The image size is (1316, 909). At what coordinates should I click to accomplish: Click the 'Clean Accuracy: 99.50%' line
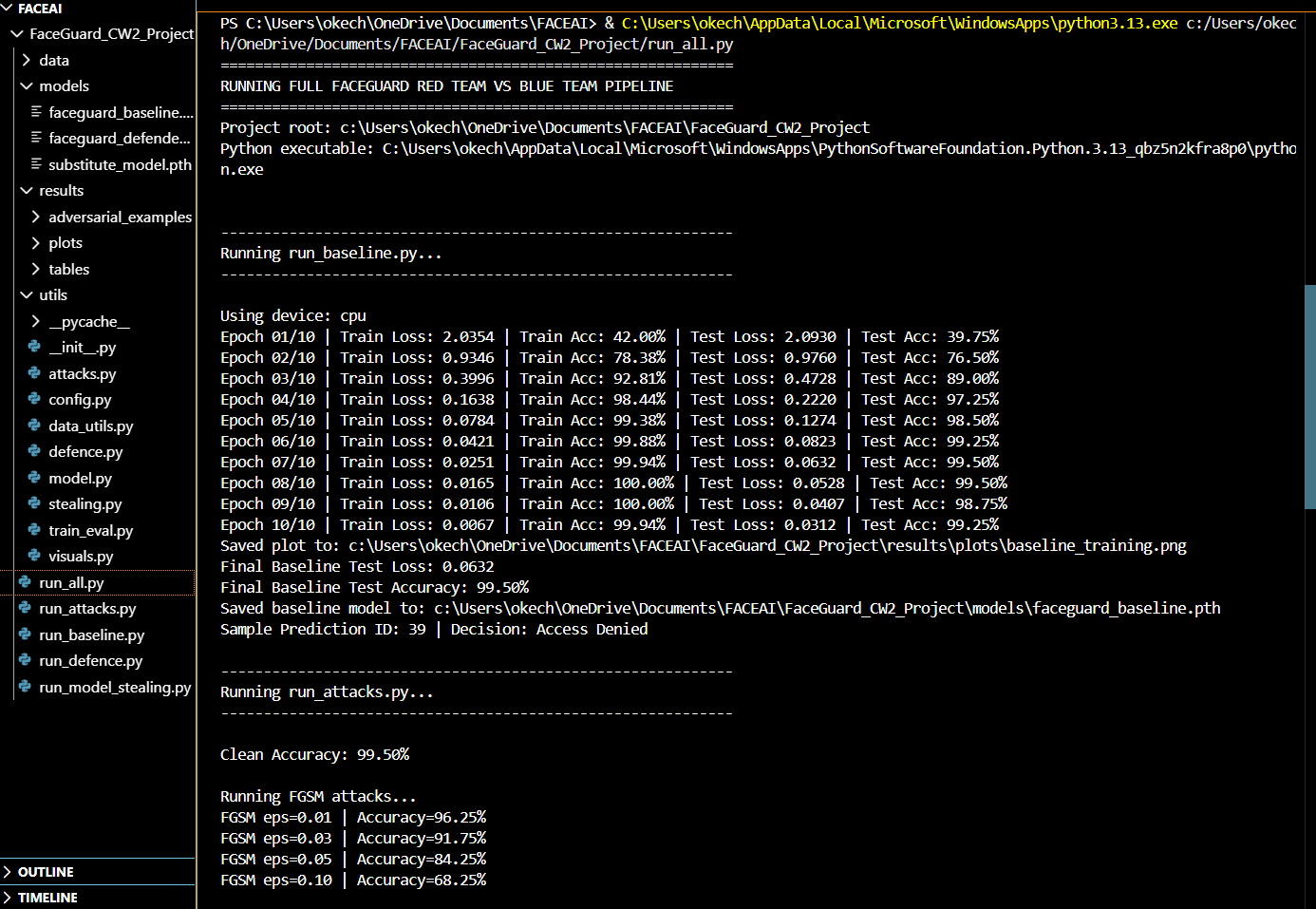(x=314, y=755)
